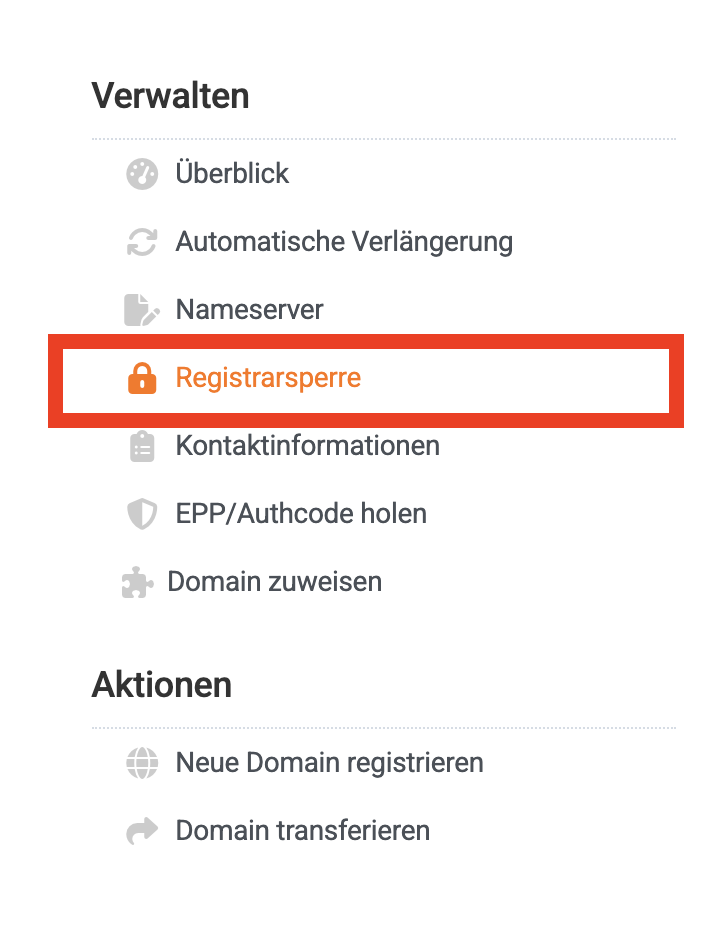Click the Aktionen section heading
This screenshot has width=720, height=936.
162,685
